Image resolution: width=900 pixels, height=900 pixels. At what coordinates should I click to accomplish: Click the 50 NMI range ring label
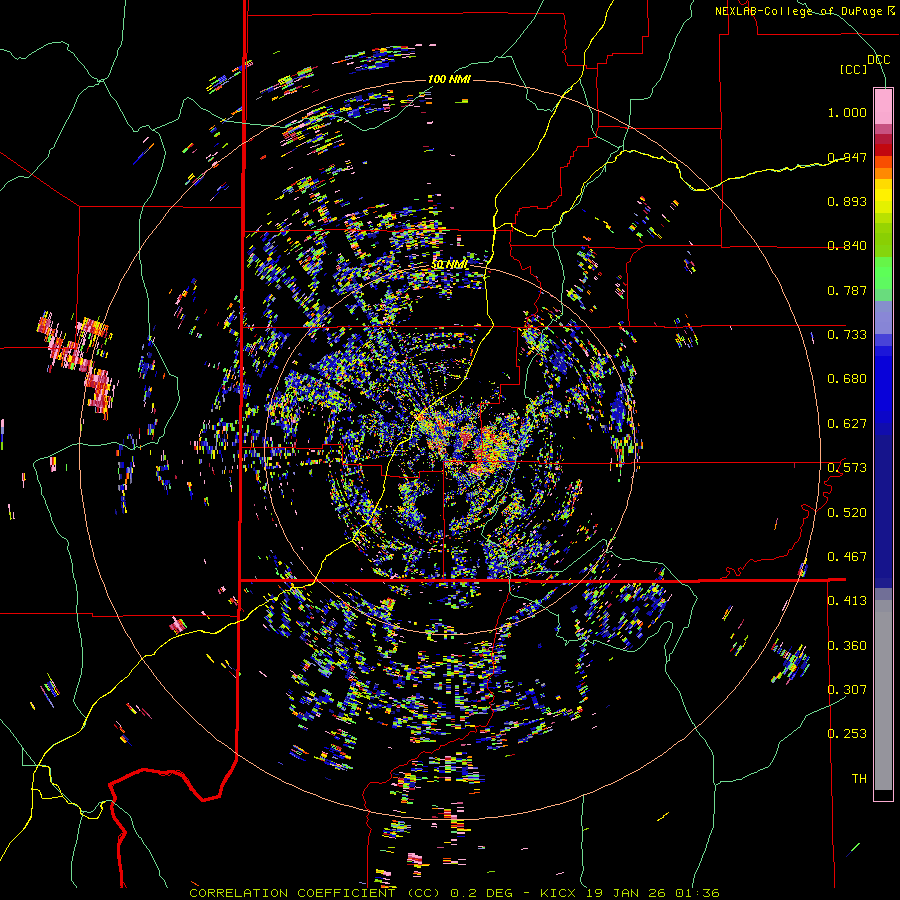[x=450, y=265]
